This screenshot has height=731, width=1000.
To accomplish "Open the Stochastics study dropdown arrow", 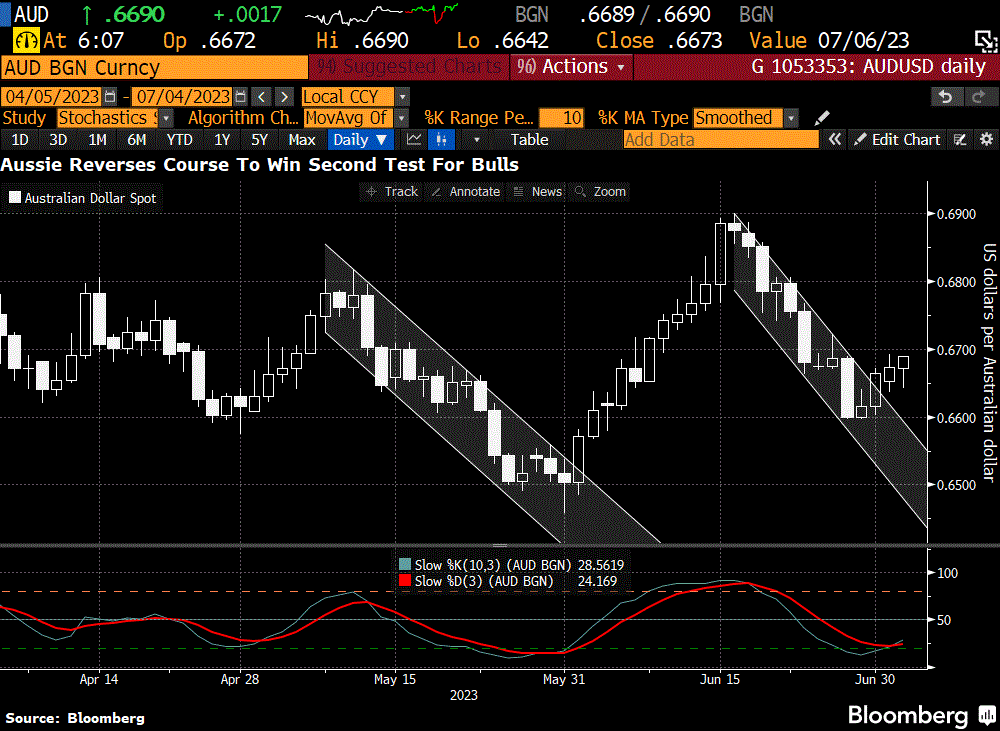I will coord(166,118).
